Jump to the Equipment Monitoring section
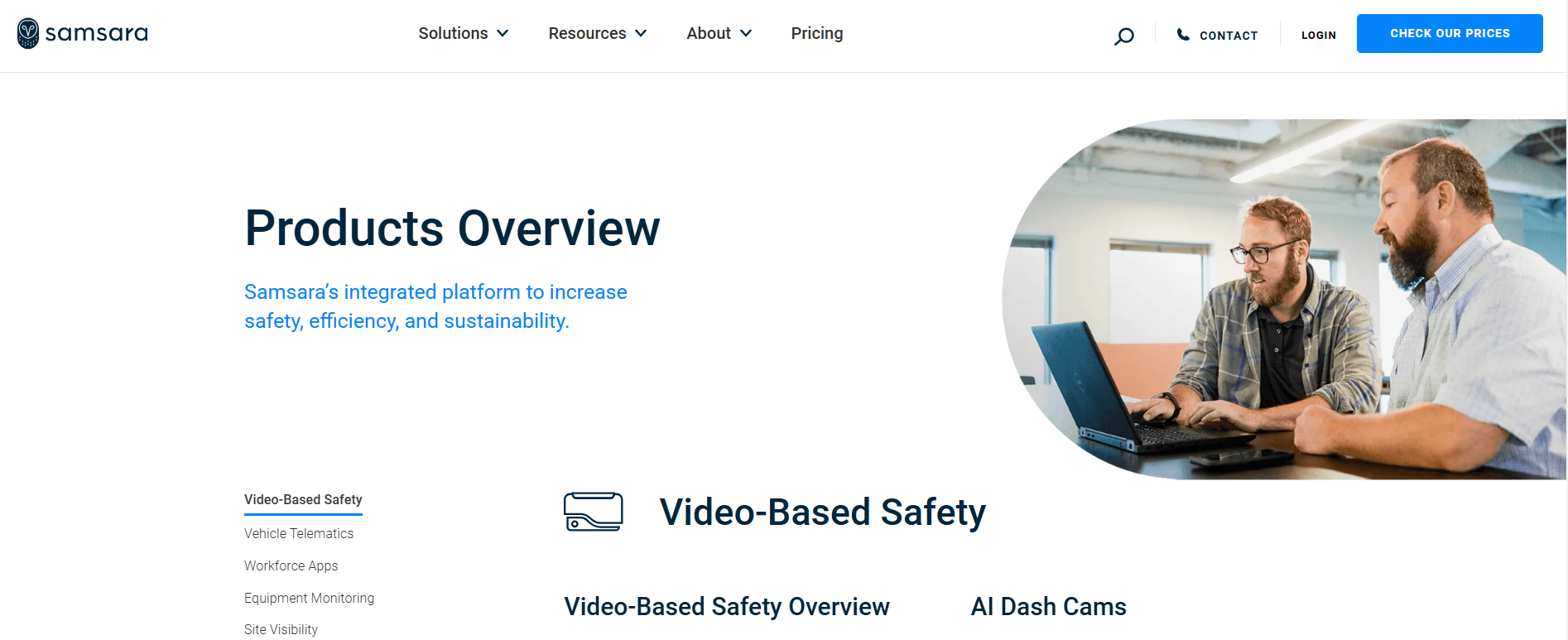 (309, 598)
